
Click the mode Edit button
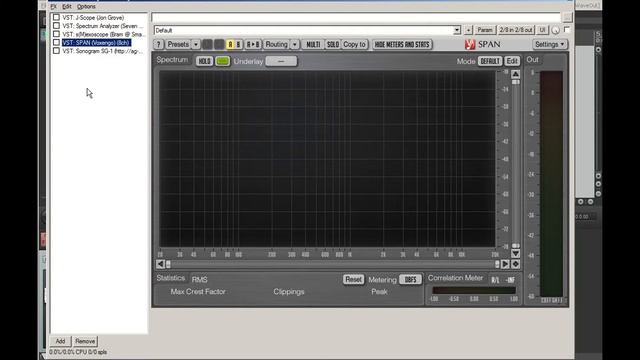[512, 61]
